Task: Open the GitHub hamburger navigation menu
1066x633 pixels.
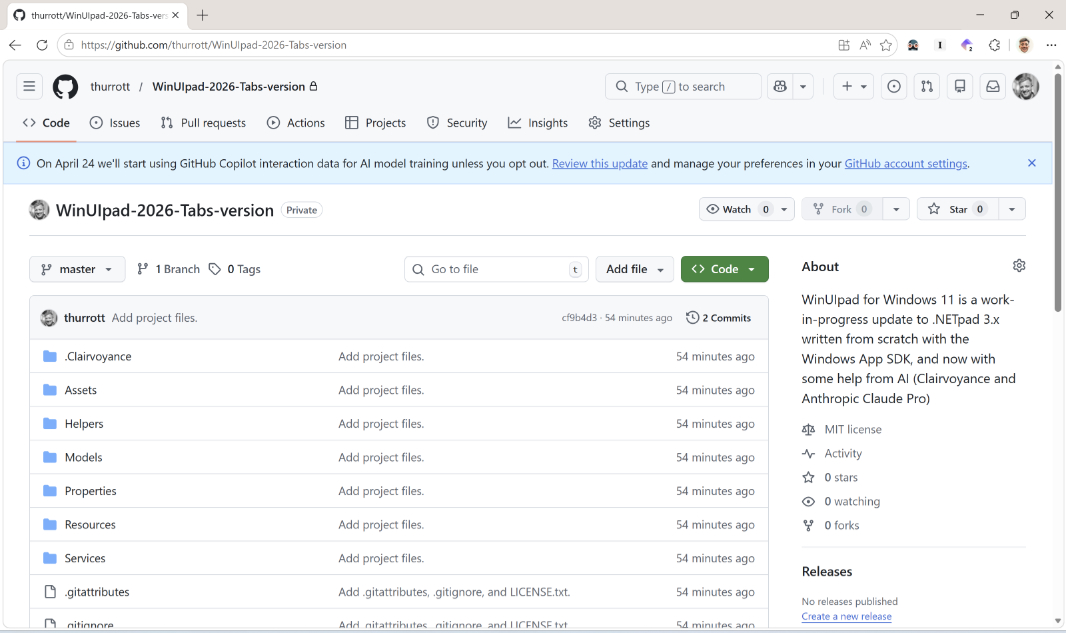Action: pyautogui.click(x=29, y=87)
